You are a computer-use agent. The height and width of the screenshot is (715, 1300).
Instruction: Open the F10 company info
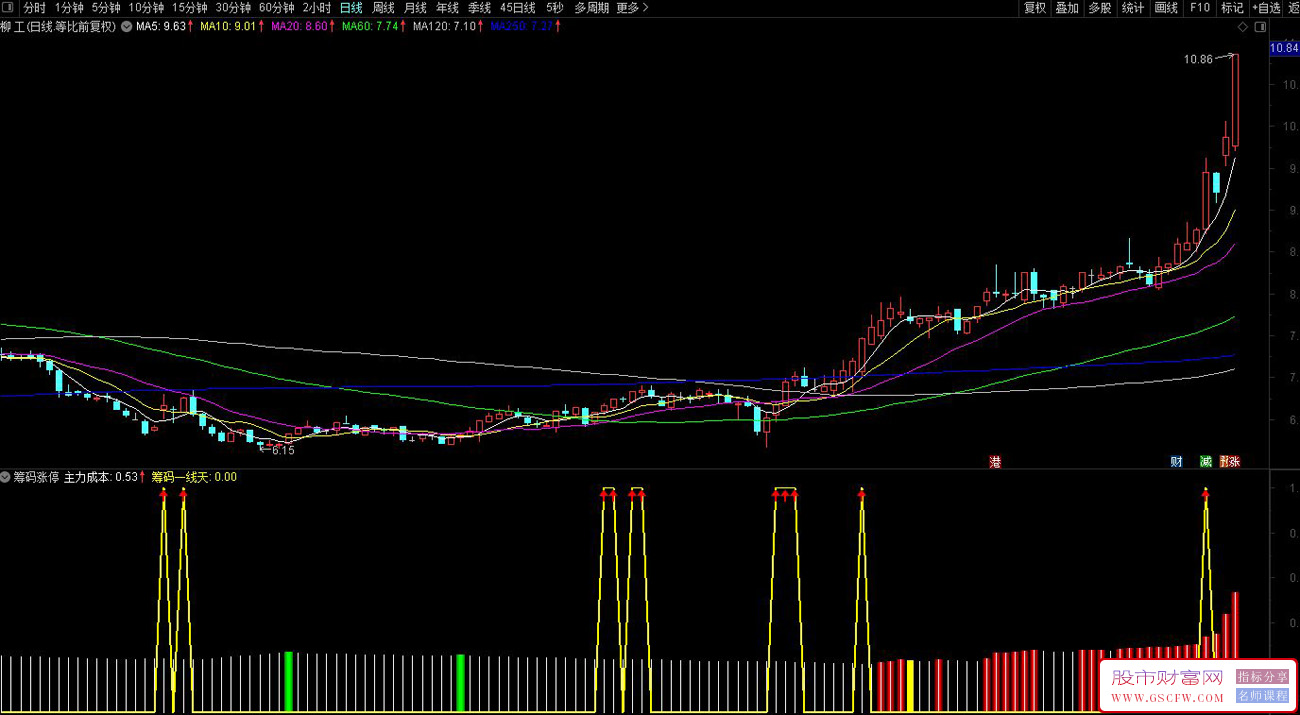pos(1199,8)
